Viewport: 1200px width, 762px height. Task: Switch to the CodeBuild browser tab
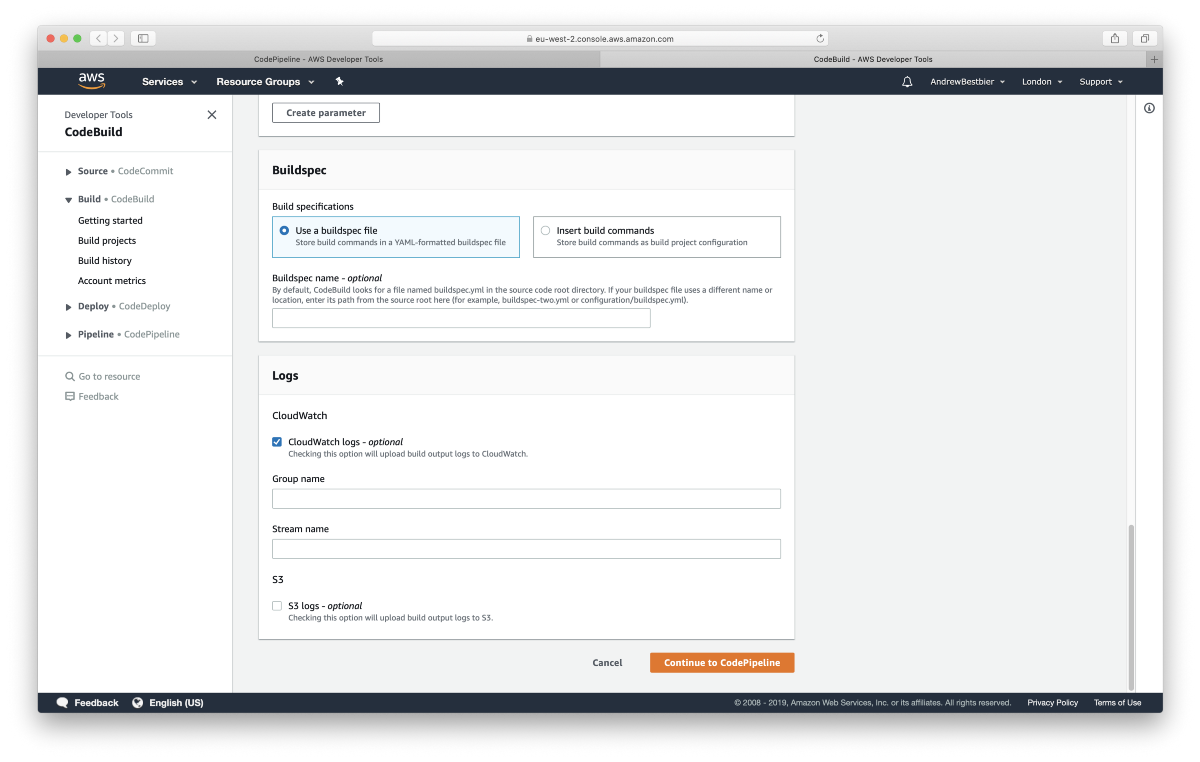[x=873, y=59]
